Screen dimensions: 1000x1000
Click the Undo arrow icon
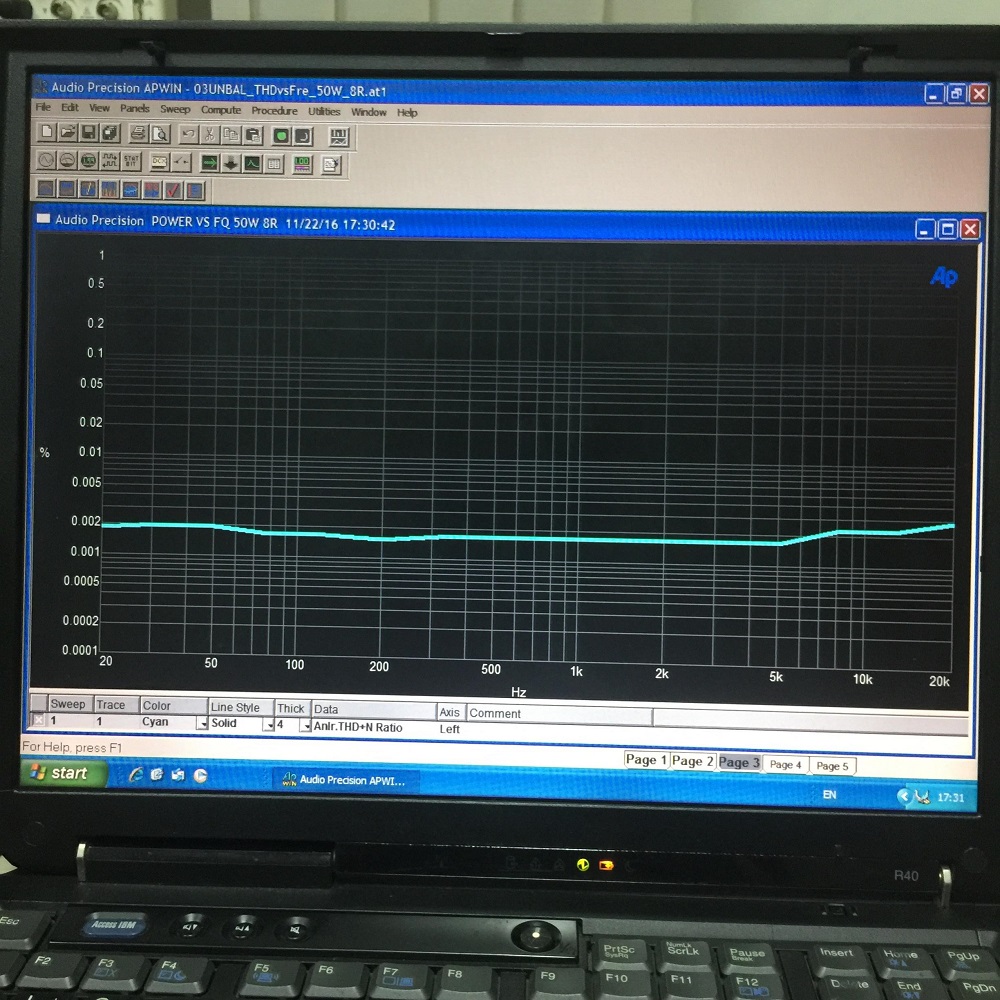[188, 134]
